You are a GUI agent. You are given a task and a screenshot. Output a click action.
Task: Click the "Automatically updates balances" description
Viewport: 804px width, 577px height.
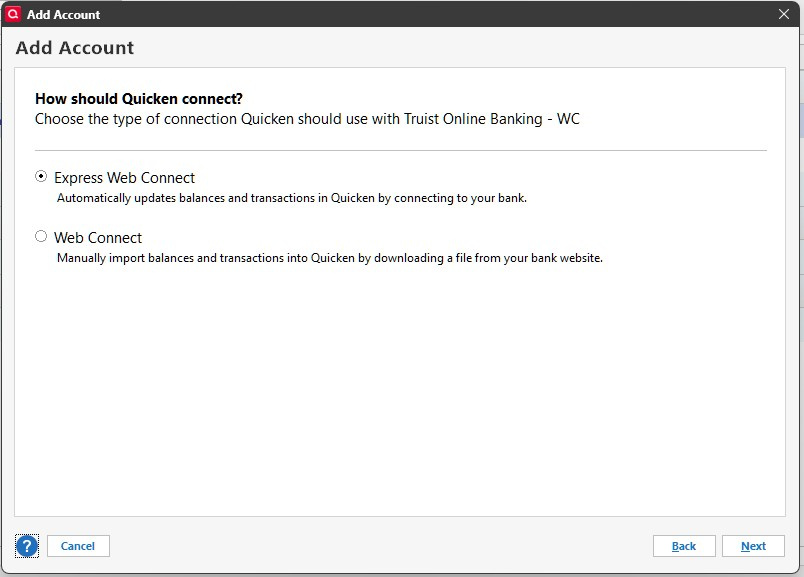pyautogui.click(x=291, y=198)
